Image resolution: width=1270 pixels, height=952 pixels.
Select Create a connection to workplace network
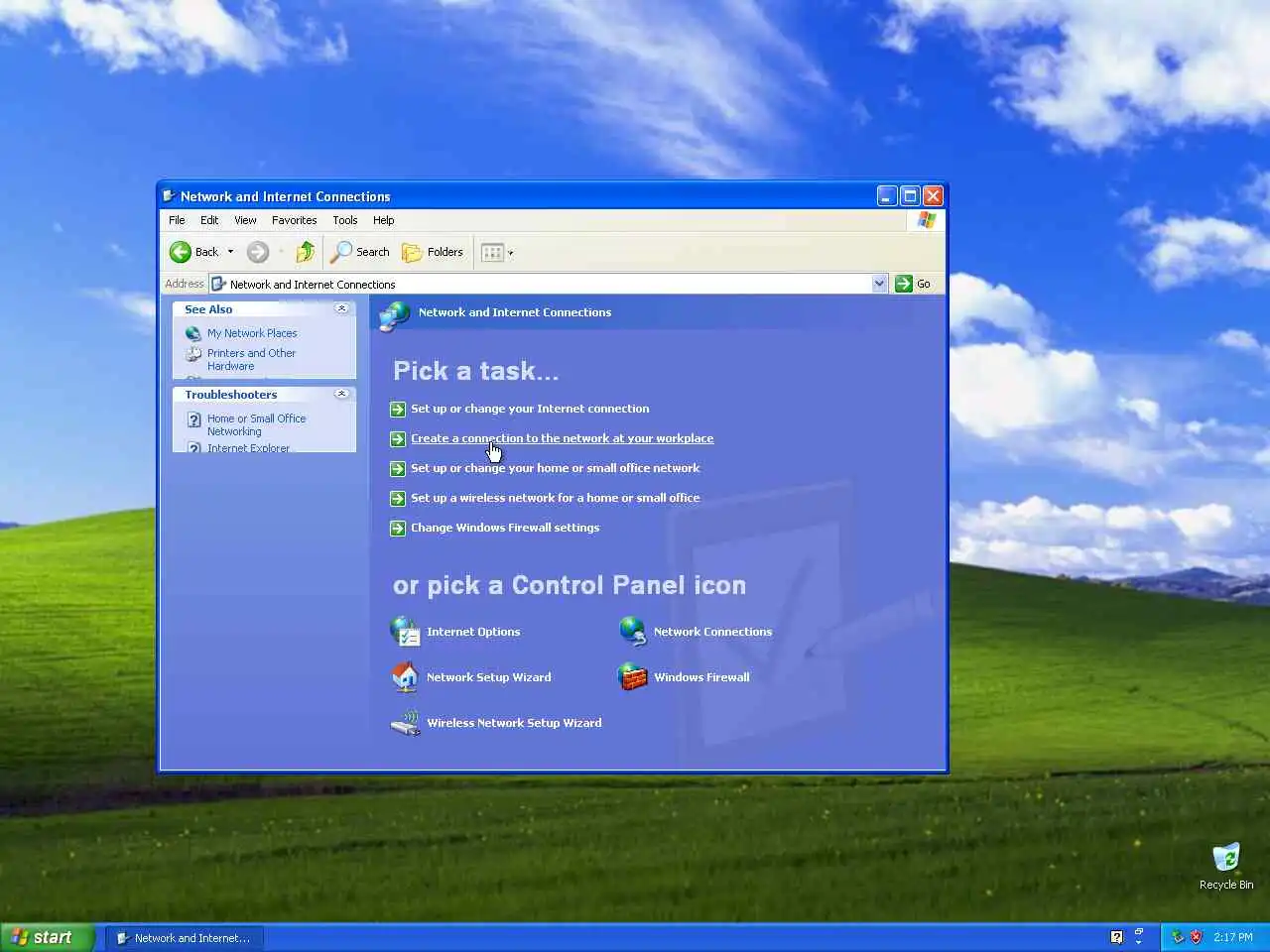pos(563,438)
